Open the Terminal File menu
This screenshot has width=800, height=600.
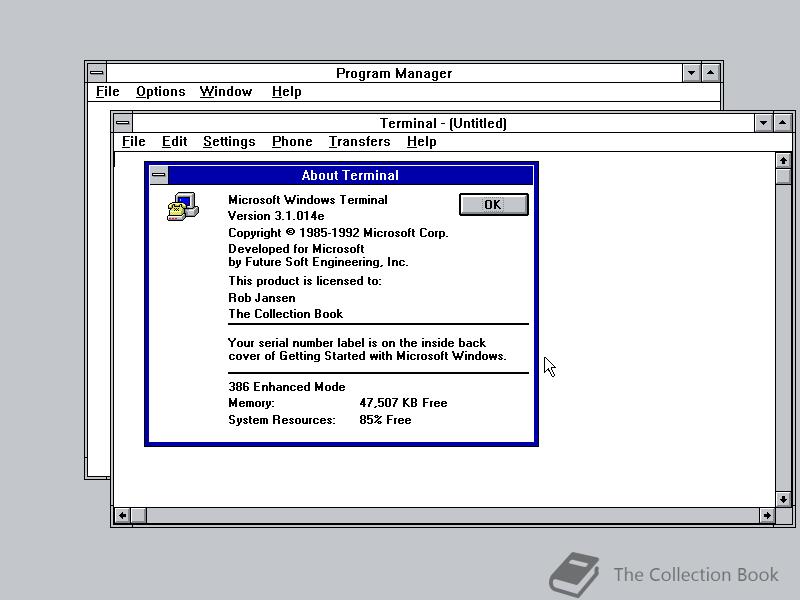point(134,141)
